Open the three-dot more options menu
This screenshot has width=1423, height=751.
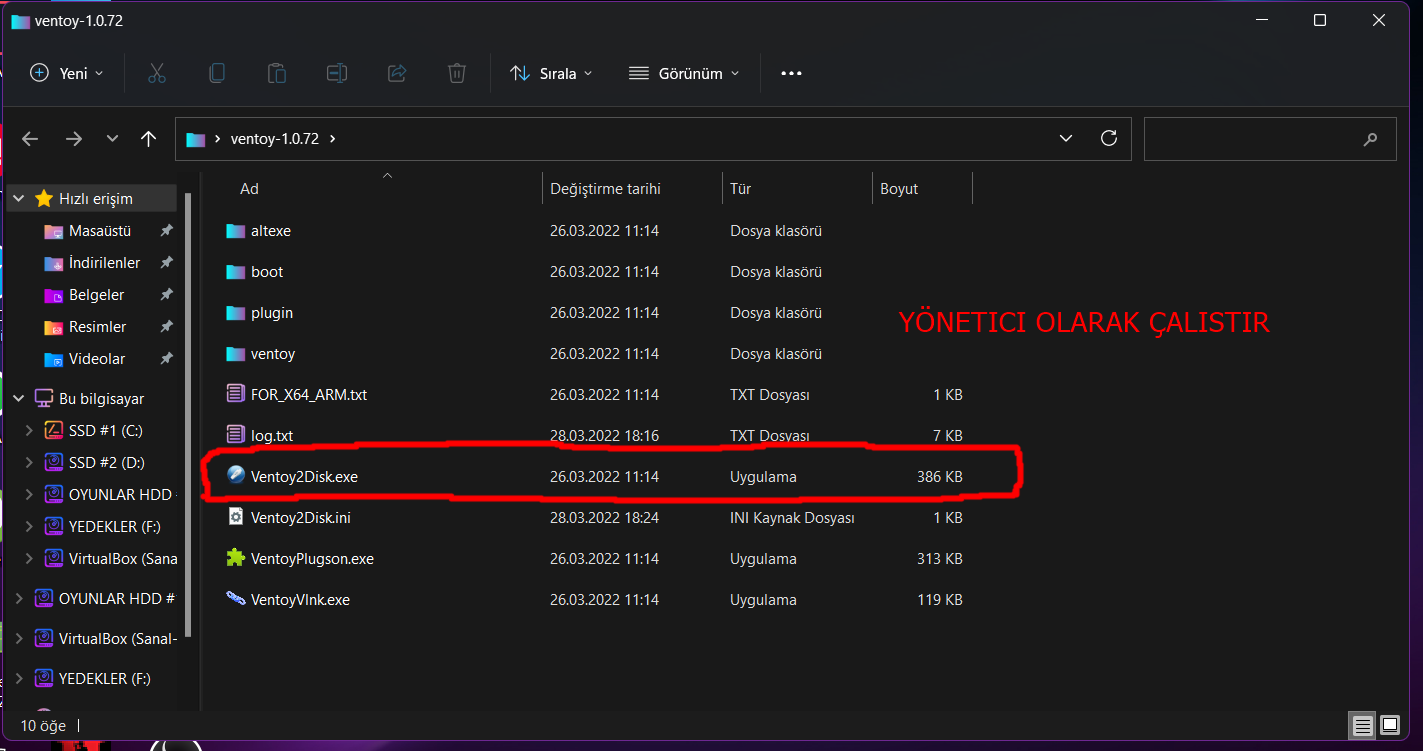click(x=791, y=73)
